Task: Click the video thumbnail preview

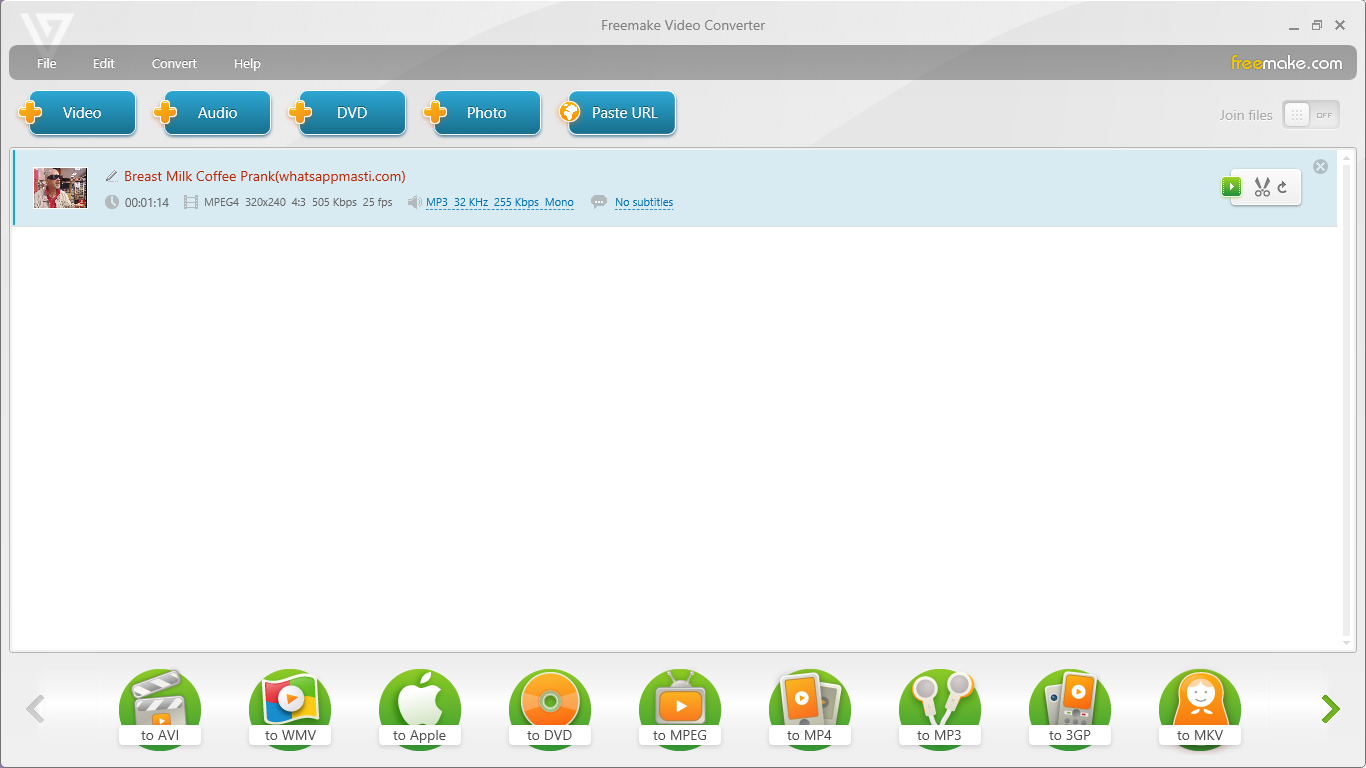Action: click(61, 188)
